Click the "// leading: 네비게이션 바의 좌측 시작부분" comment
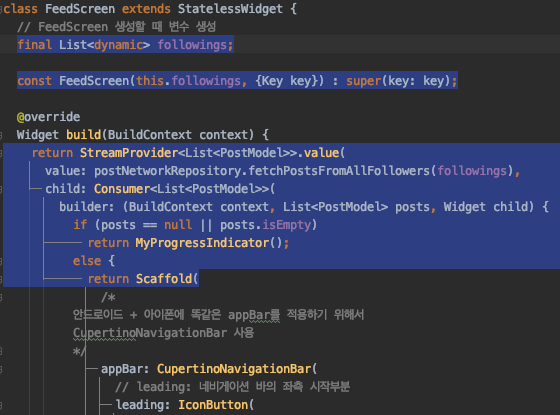Viewport: 560px width, 415px height. (x=232, y=386)
